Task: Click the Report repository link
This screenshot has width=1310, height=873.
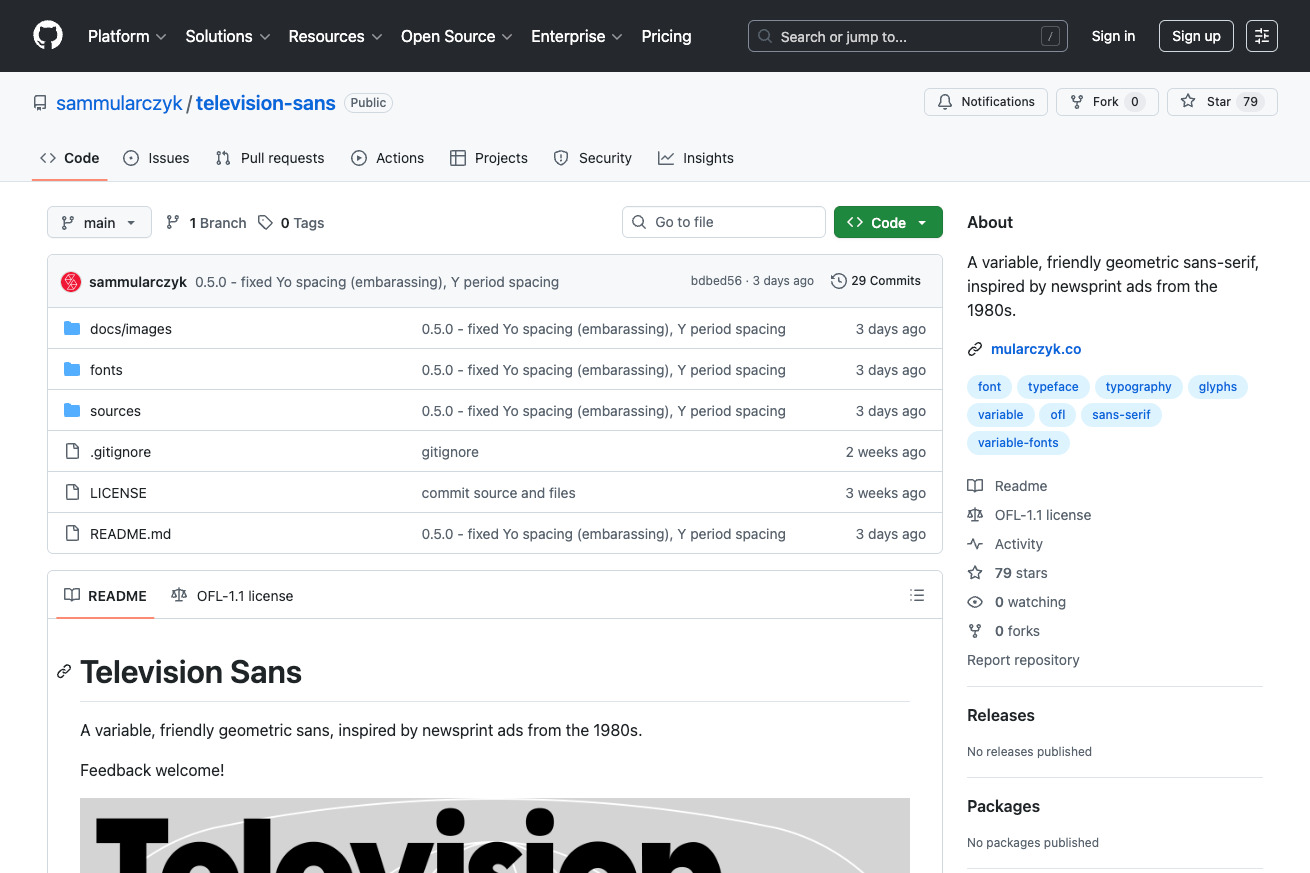Action: click(1023, 660)
